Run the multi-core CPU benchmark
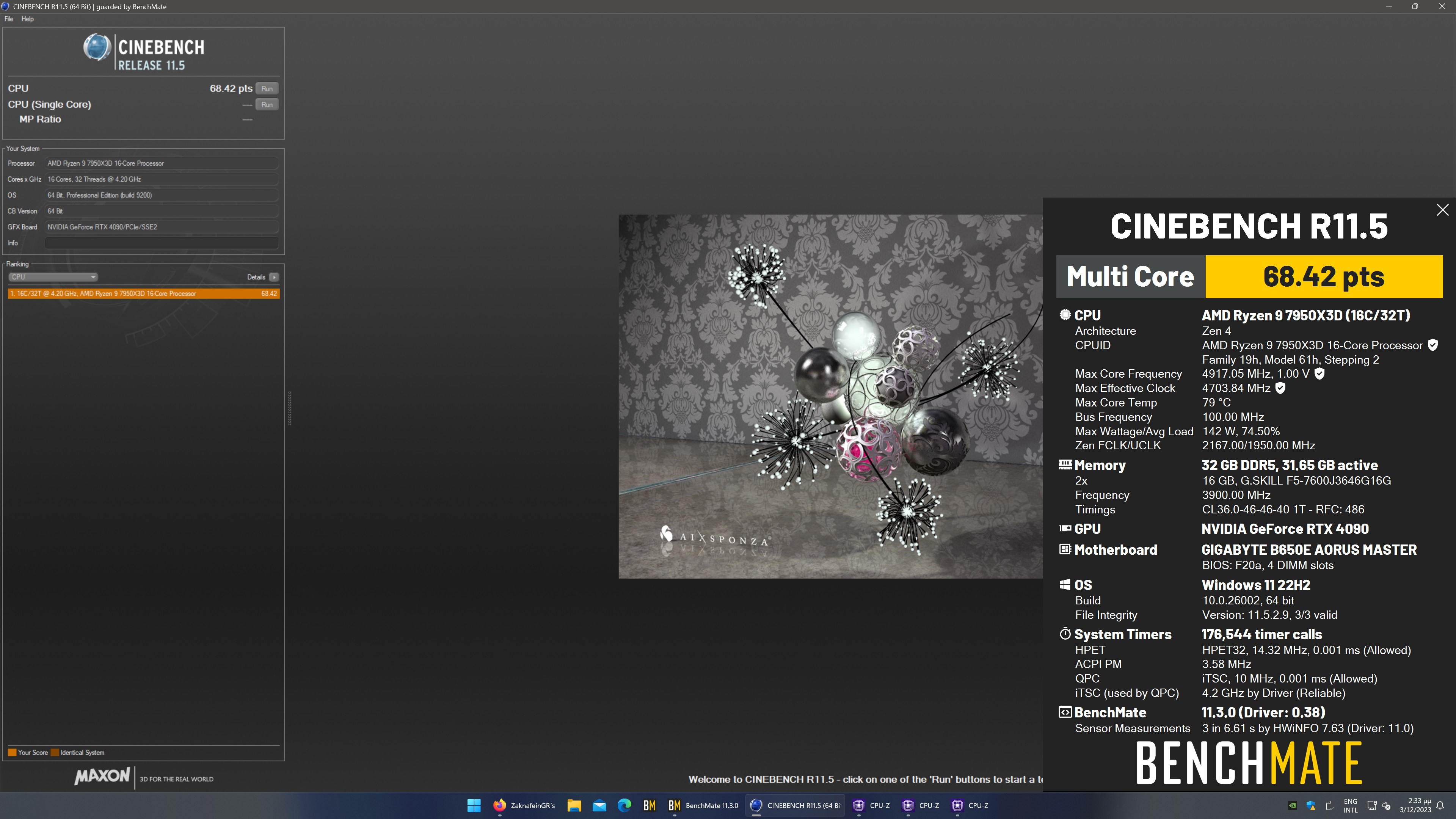Image resolution: width=1456 pixels, height=819 pixels. click(267, 89)
